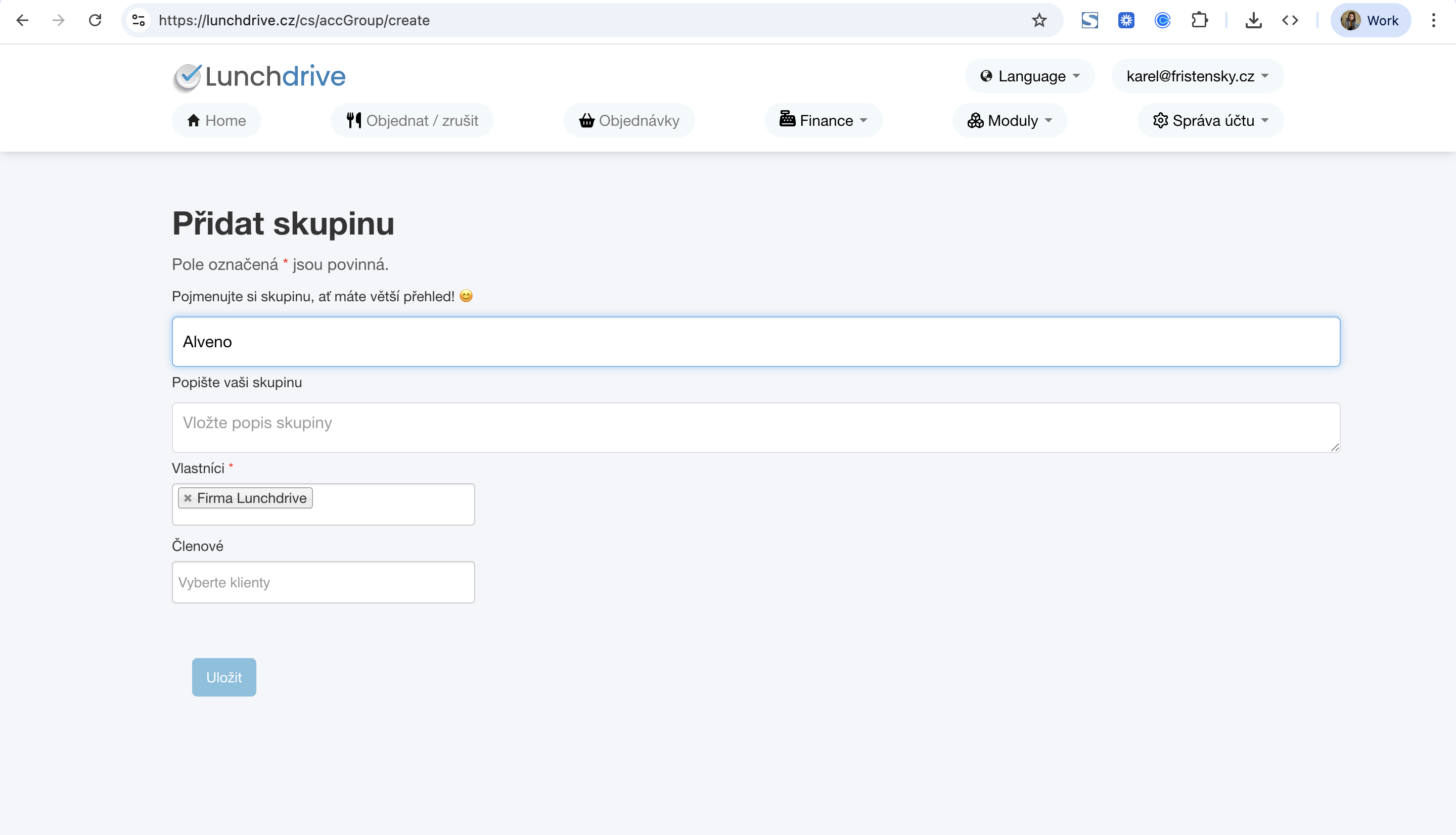Click the Lunchdrive logo

(x=259, y=76)
